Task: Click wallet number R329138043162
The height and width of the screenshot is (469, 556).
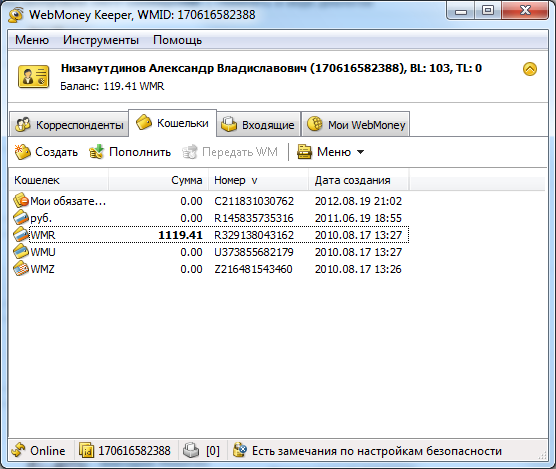Action: click(254, 235)
